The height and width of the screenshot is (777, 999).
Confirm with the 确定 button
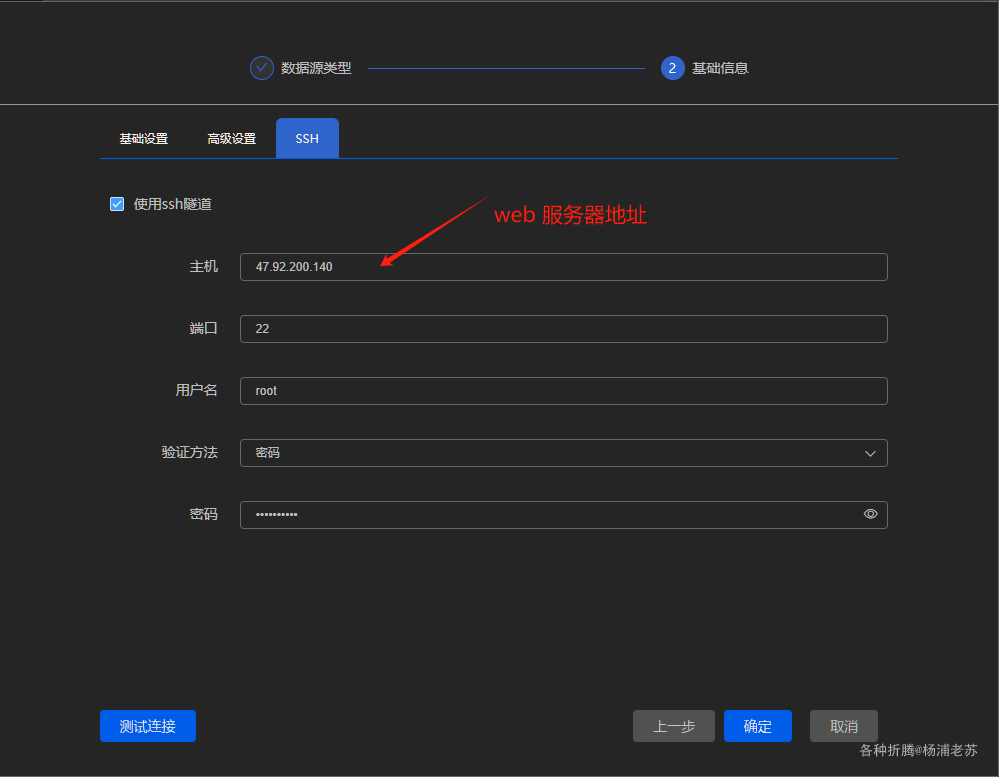pos(758,726)
